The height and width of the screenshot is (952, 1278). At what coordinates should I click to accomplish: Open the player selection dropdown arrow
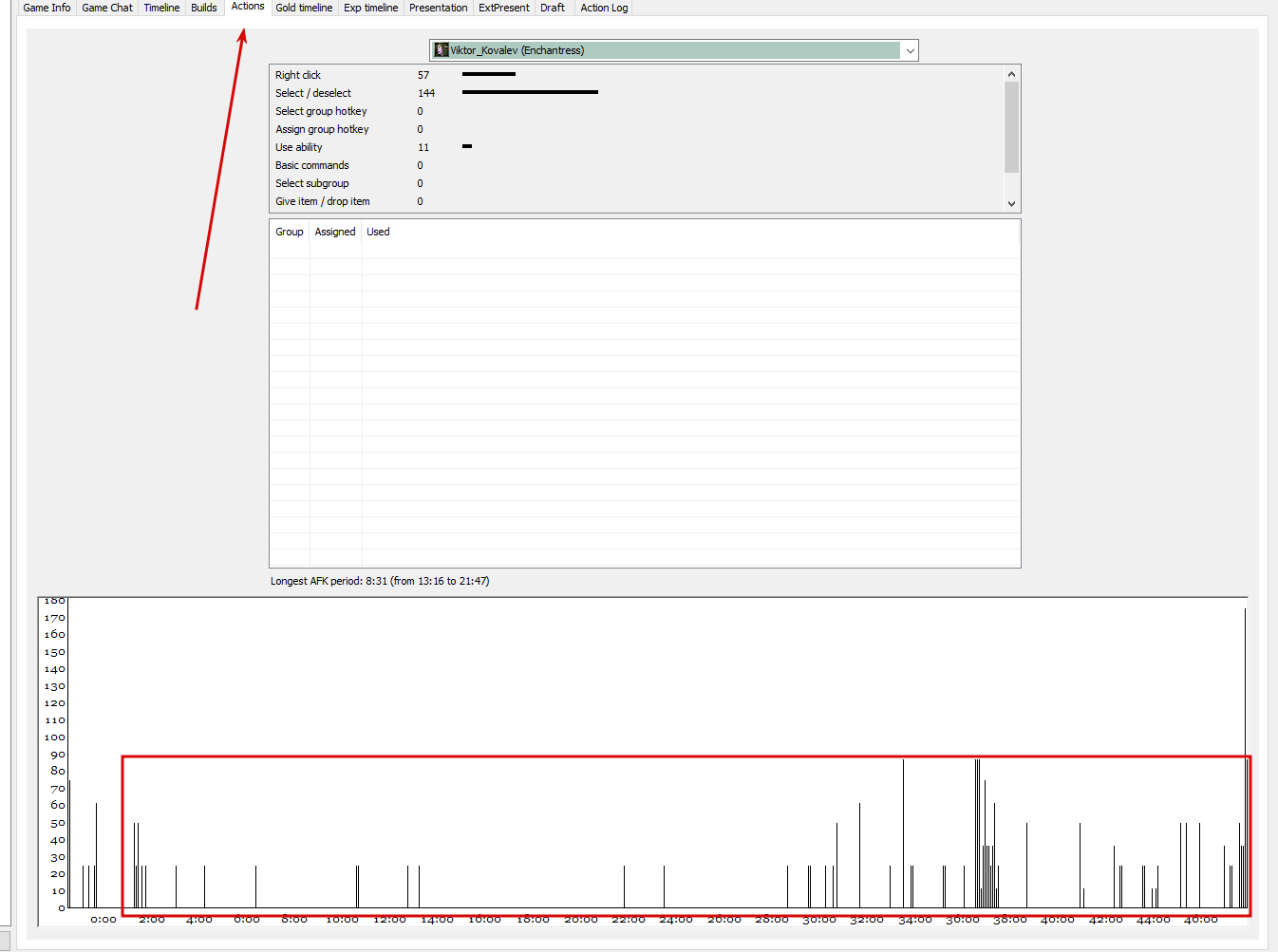(x=910, y=50)
